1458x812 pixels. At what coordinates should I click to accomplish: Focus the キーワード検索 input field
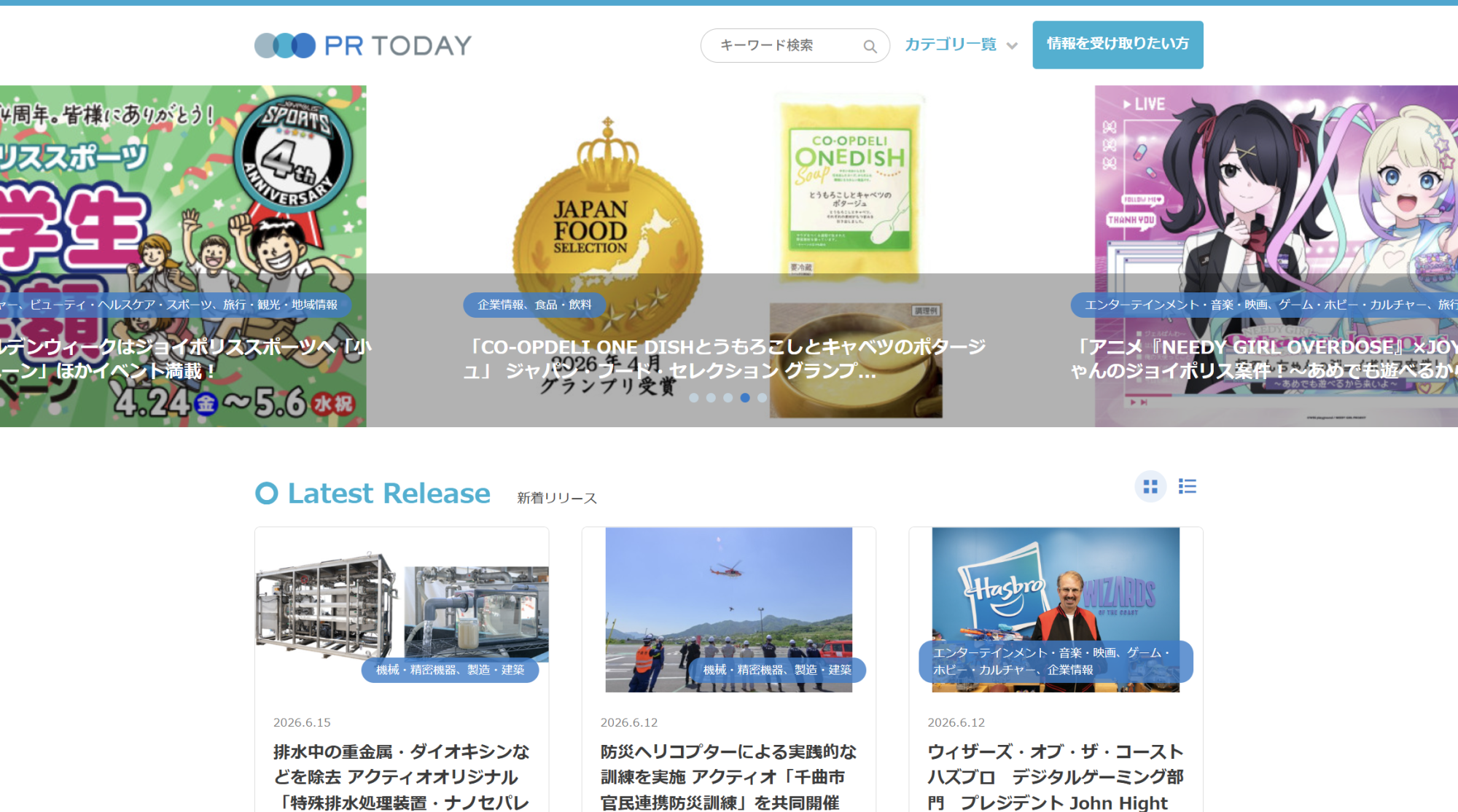tap(784, 45)
